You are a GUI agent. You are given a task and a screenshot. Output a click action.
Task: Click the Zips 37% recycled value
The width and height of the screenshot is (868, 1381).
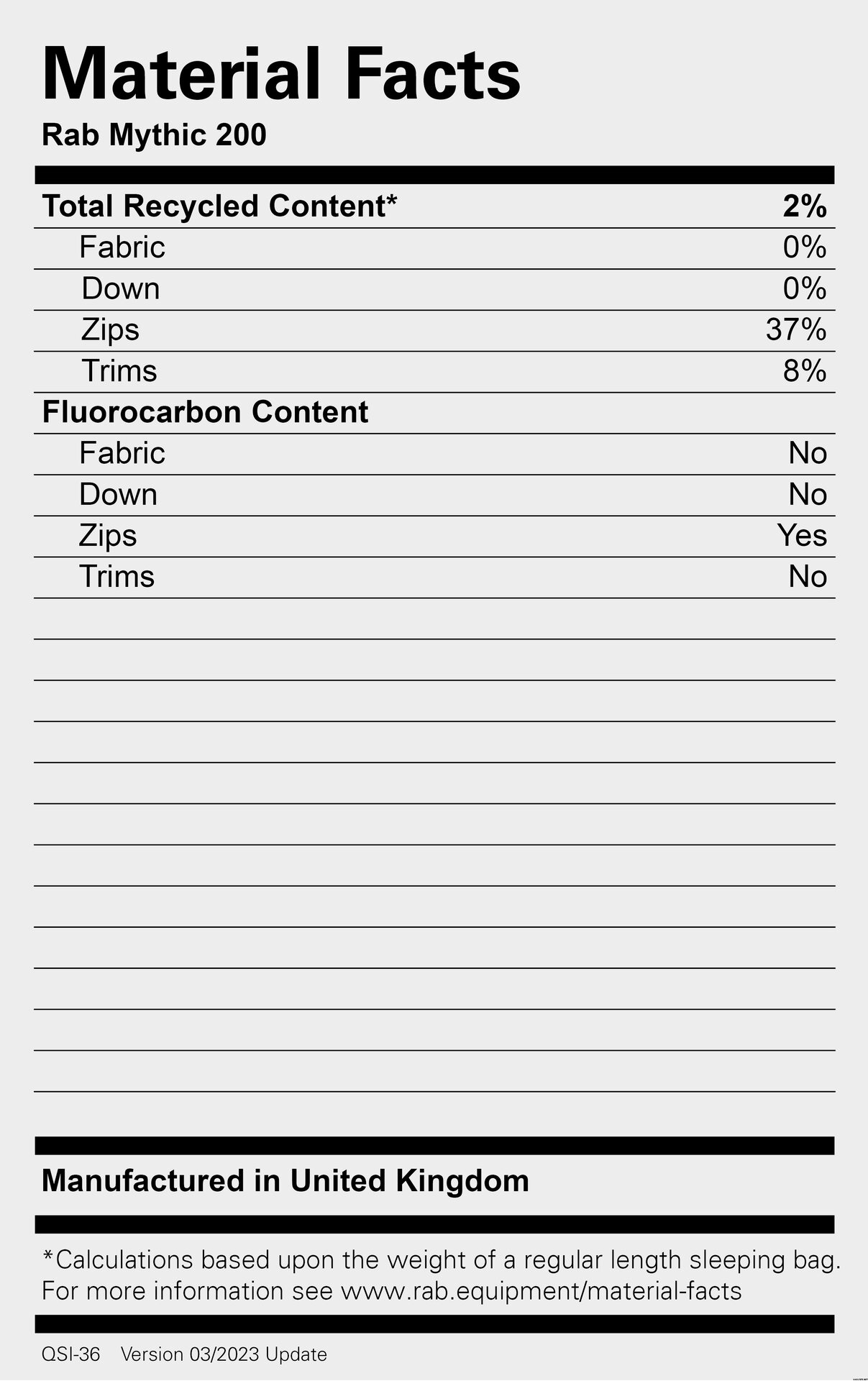tap(795, 330)
